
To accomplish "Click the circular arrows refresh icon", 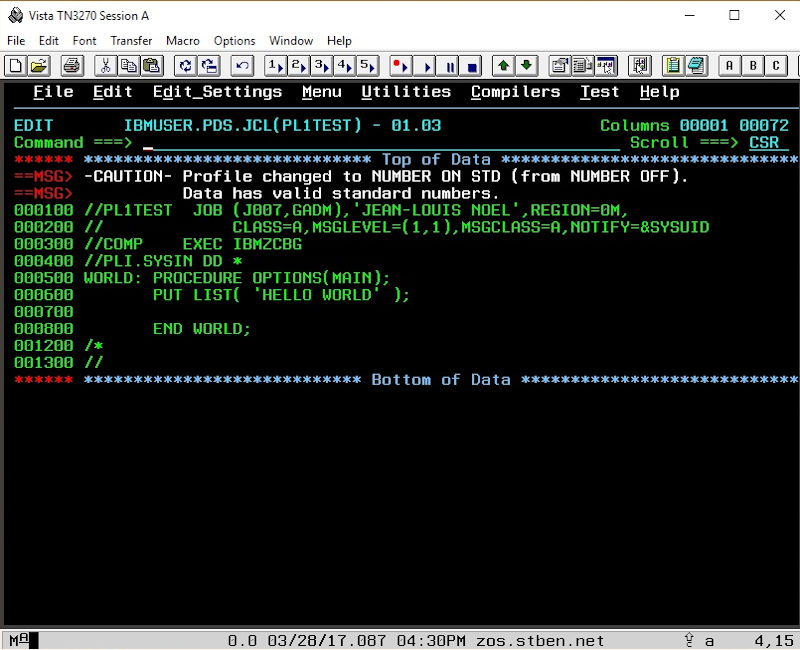I will [x=186, y=66].
